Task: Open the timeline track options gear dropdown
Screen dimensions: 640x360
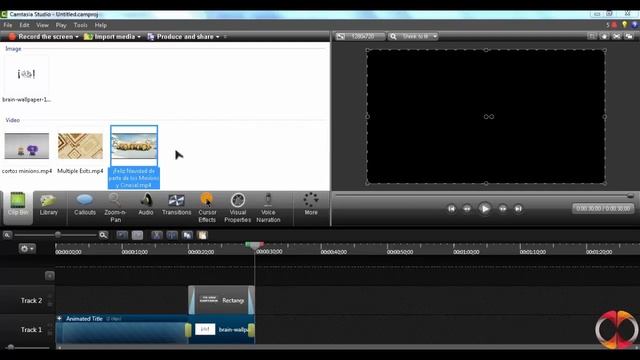Action: [x=27, y=249]
